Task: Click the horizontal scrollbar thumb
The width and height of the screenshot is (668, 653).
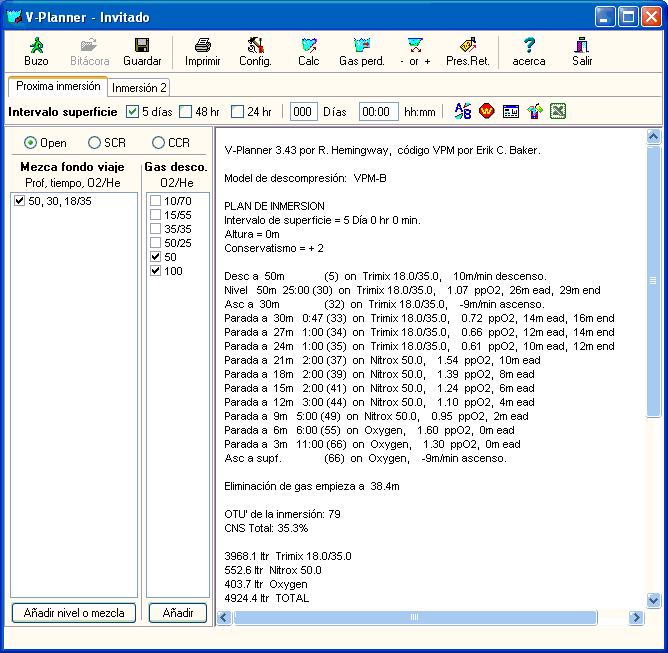Action: point(415,617)
